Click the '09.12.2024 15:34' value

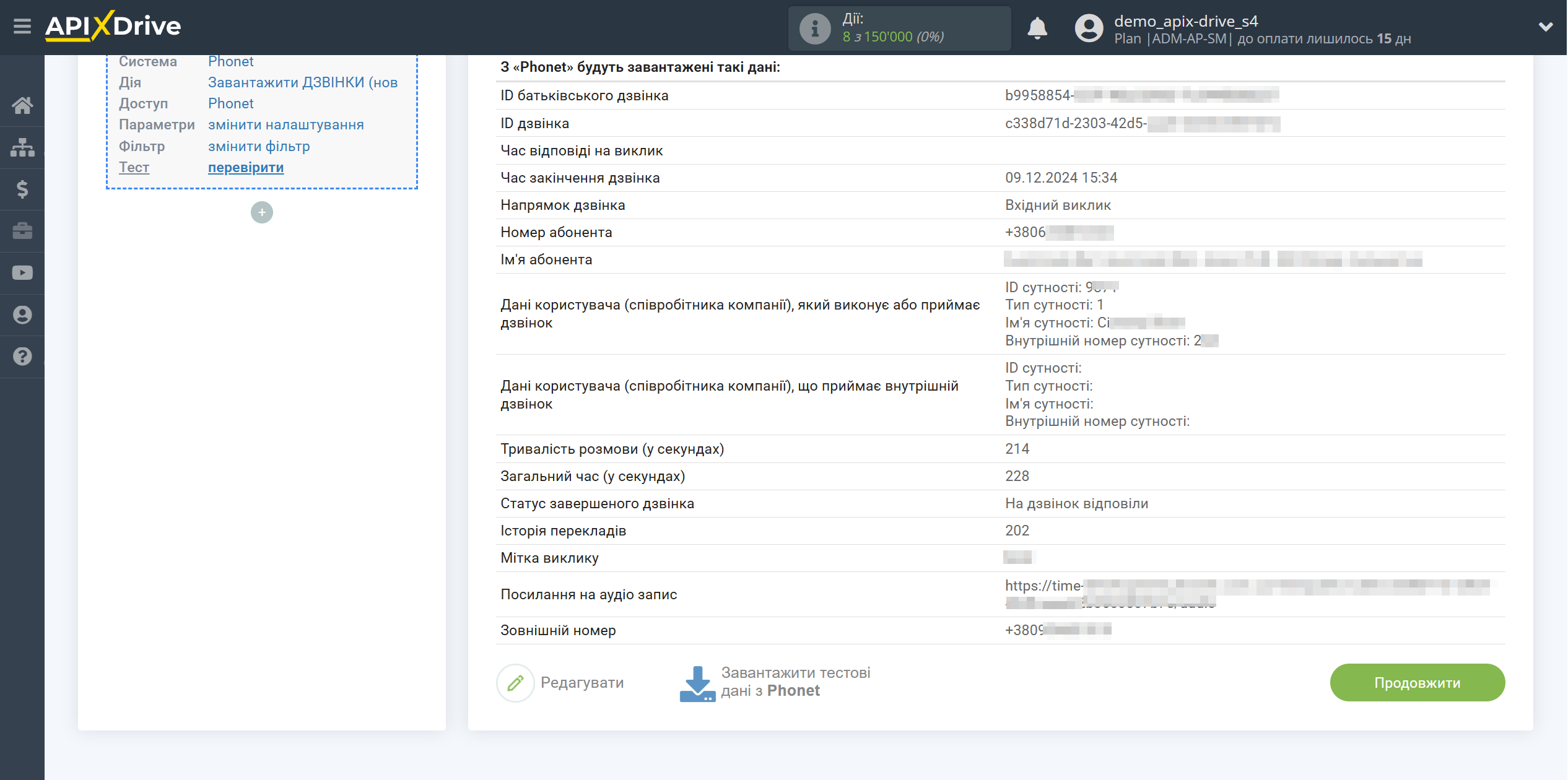1061,178
